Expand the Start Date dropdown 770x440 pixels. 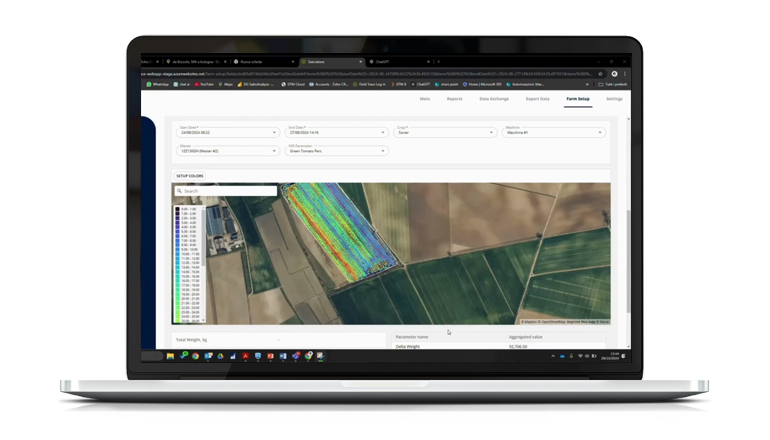[x=227, y=132]
